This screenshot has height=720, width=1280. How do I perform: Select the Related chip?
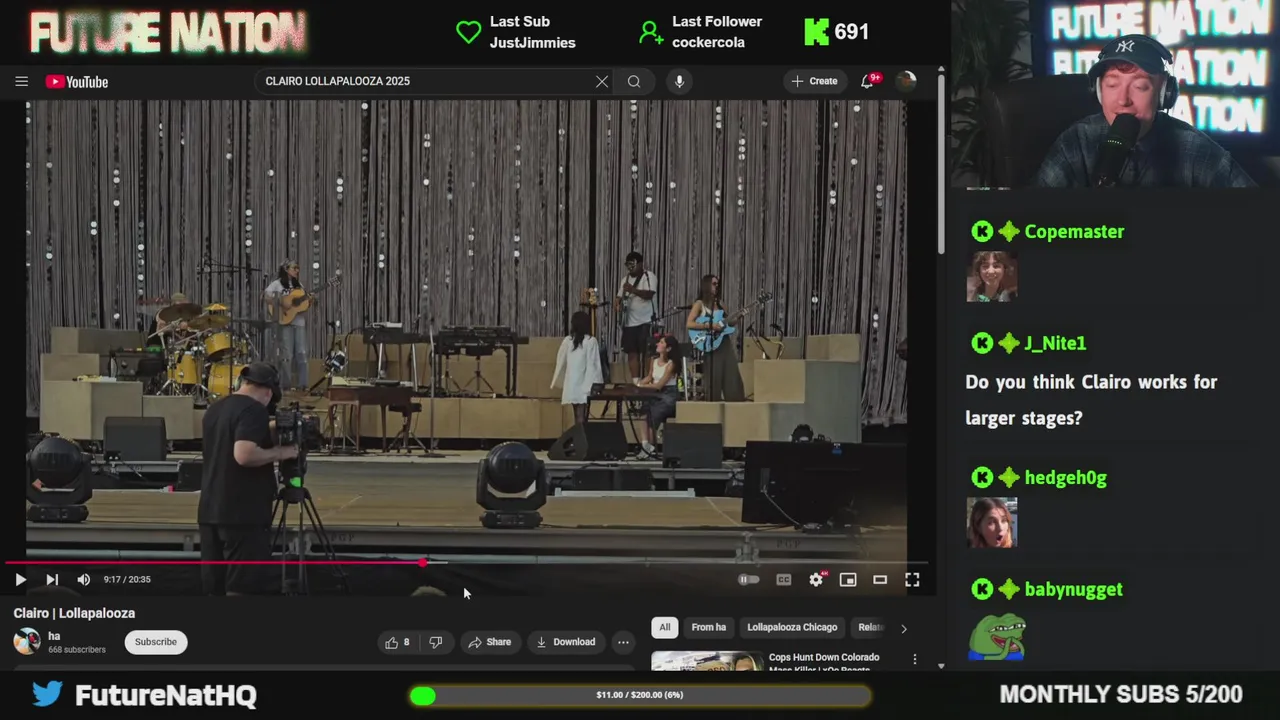pos(870,628)
